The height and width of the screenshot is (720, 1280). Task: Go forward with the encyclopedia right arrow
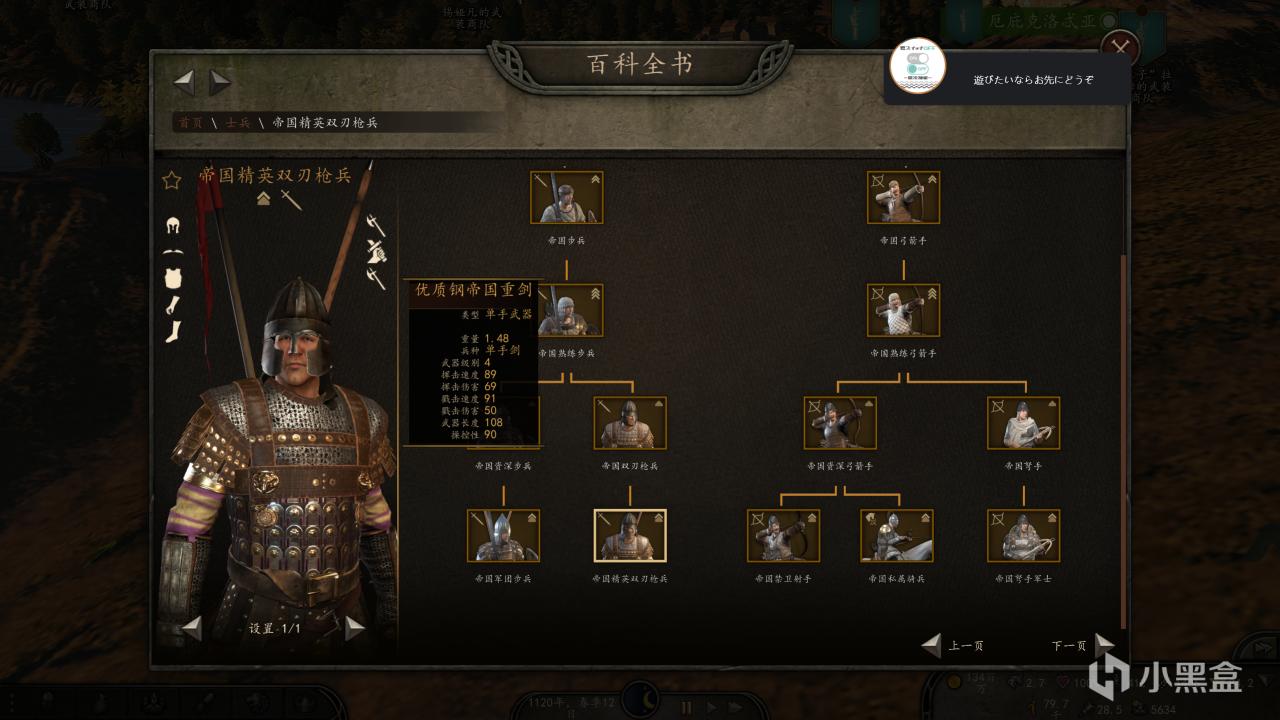(220, 83)
